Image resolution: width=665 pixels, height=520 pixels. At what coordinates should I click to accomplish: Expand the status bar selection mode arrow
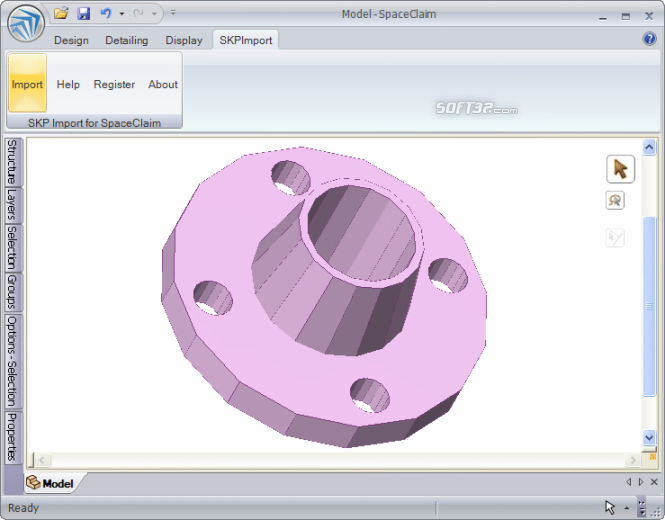click(626, 507)
